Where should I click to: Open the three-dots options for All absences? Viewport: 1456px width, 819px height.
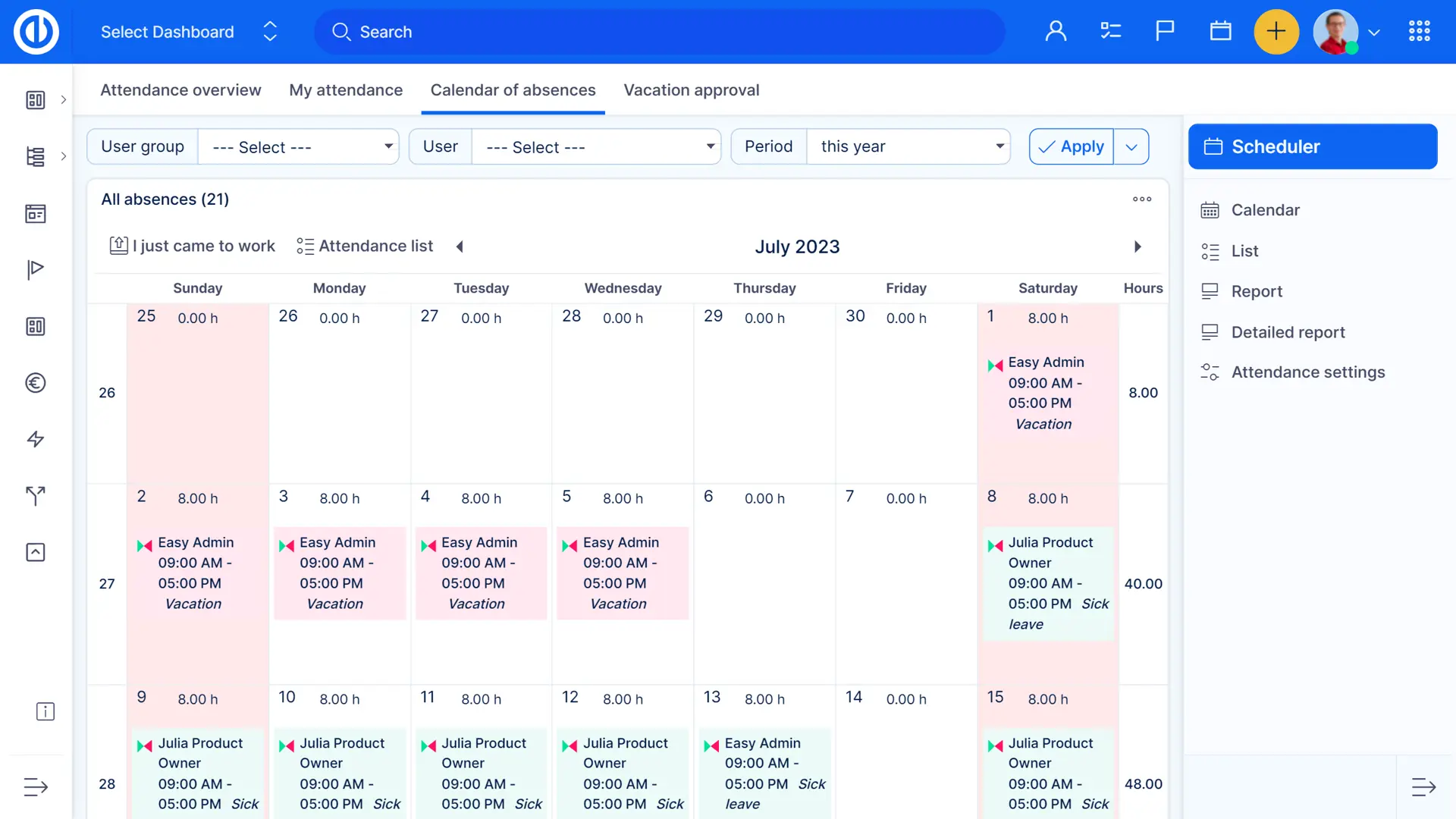coord(1141,199)
